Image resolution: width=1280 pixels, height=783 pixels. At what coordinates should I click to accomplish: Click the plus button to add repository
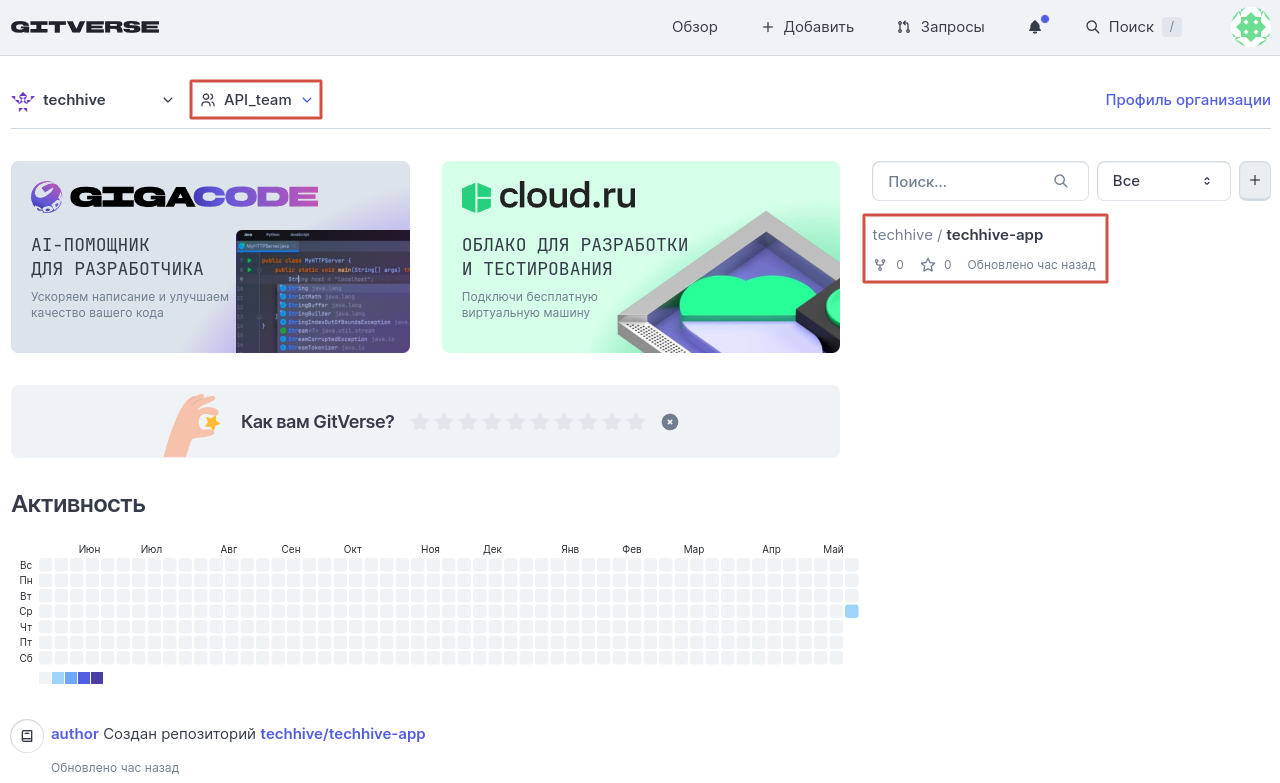click(x=1255, y=181)
